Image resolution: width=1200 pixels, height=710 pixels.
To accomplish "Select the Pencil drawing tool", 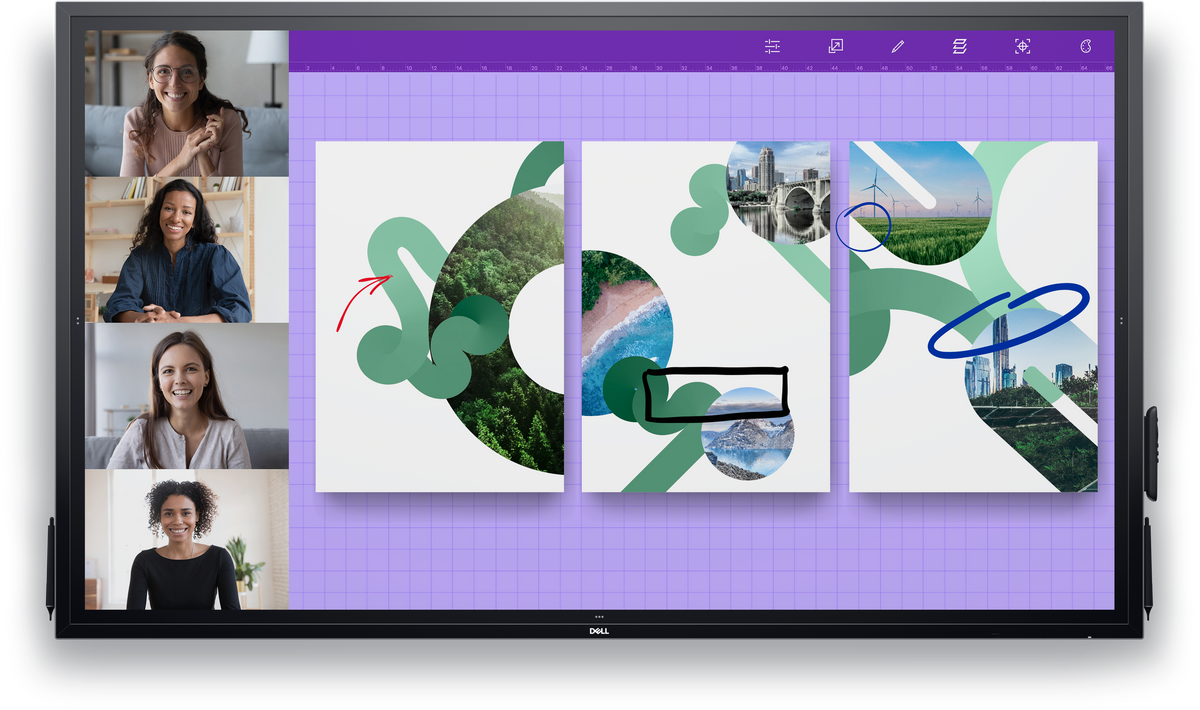I will 897,46.
